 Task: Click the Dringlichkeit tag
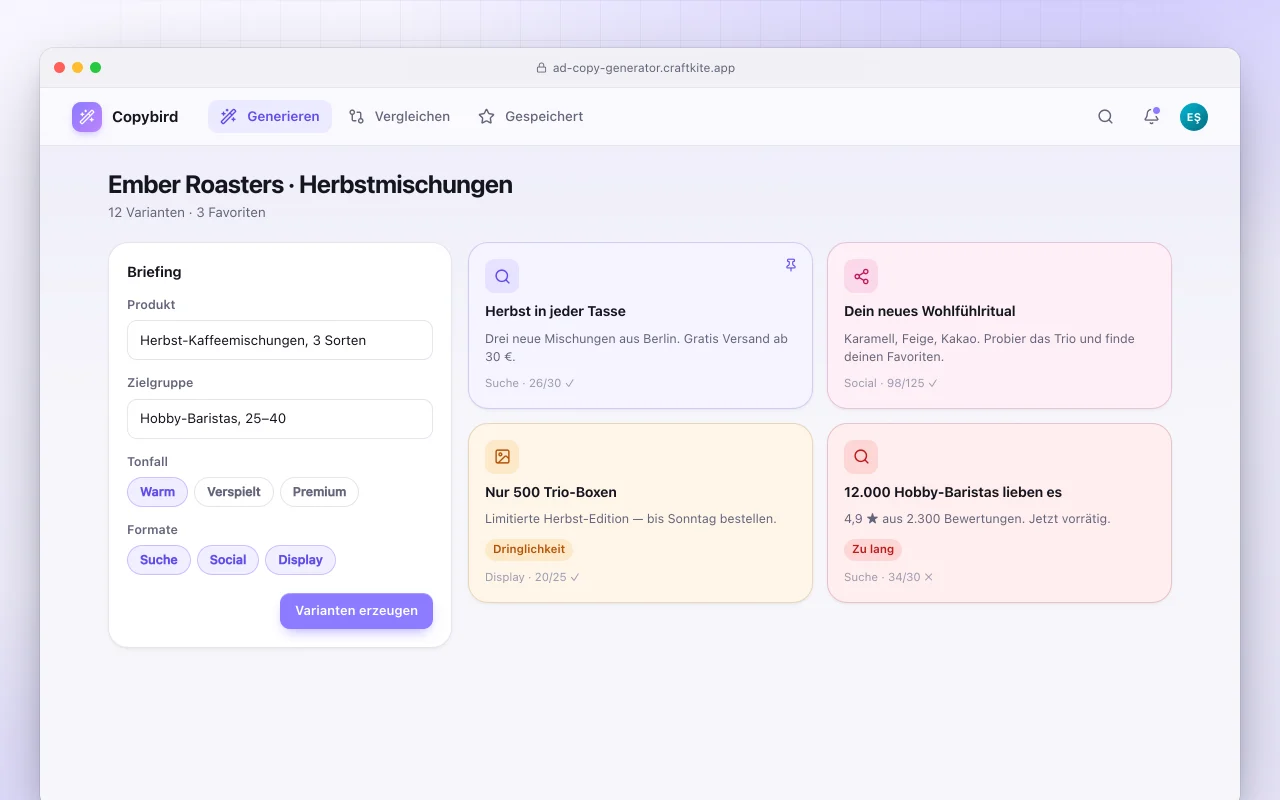529,549
